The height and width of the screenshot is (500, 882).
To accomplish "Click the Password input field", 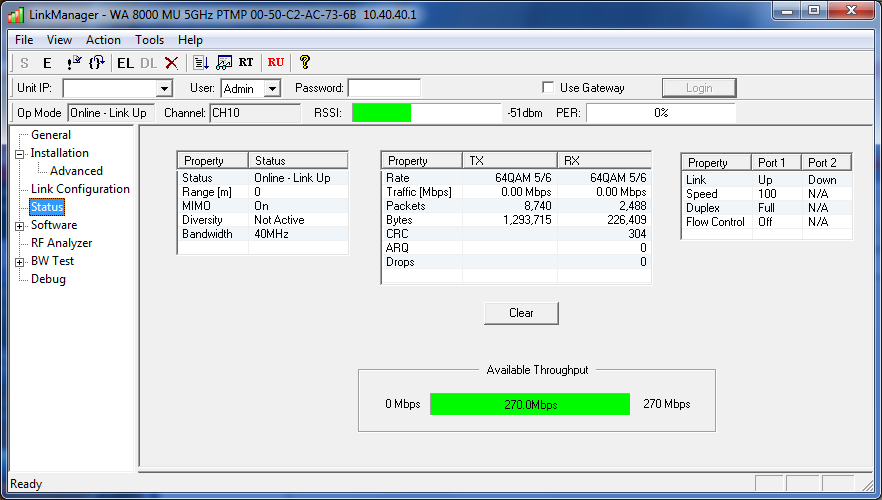I will click(x=384, y=88).
